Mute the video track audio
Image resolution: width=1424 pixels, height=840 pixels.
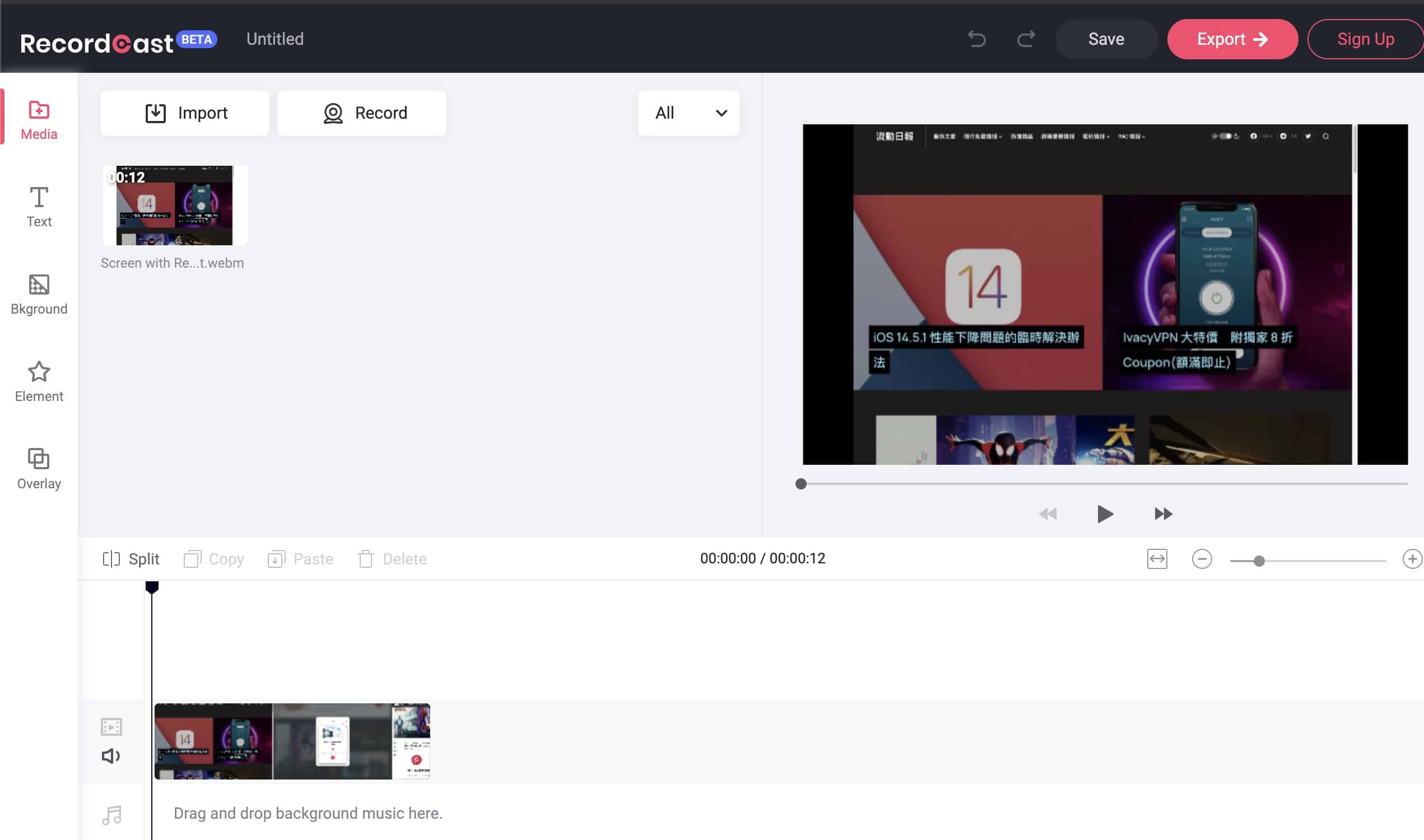111,756
